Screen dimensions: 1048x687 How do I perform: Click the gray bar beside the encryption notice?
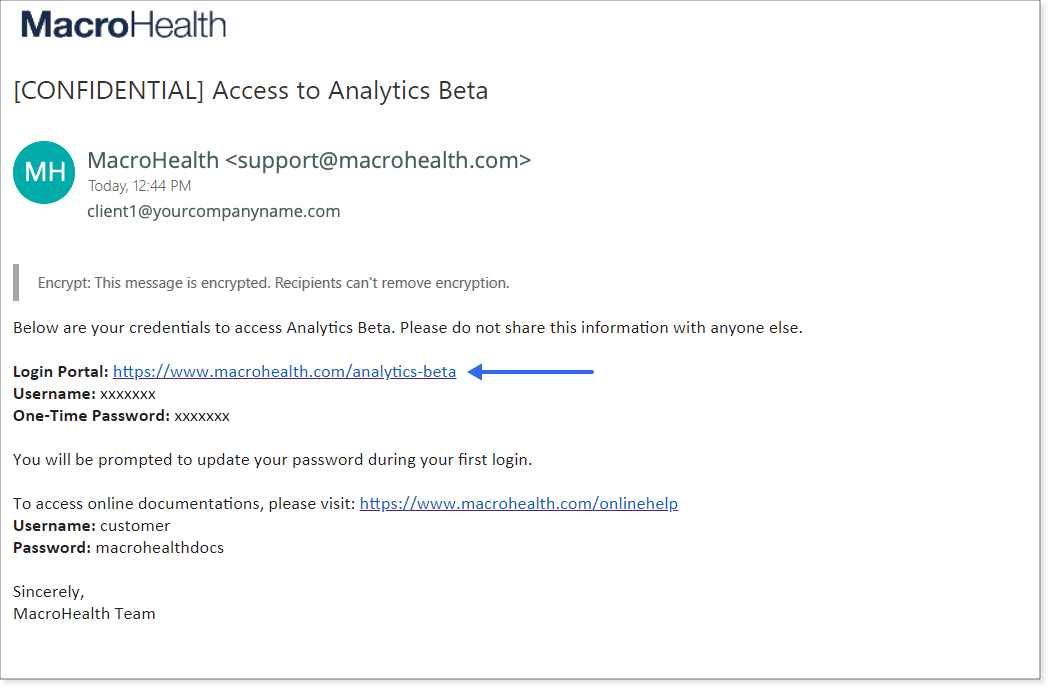click(16, 283)
